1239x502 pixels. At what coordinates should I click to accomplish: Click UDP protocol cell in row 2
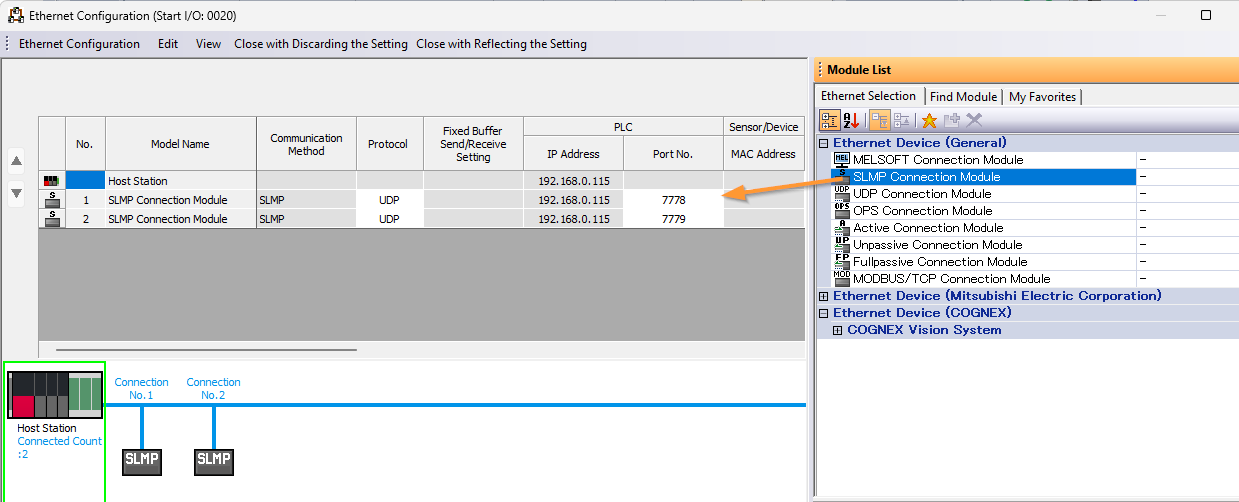[389, 219]
